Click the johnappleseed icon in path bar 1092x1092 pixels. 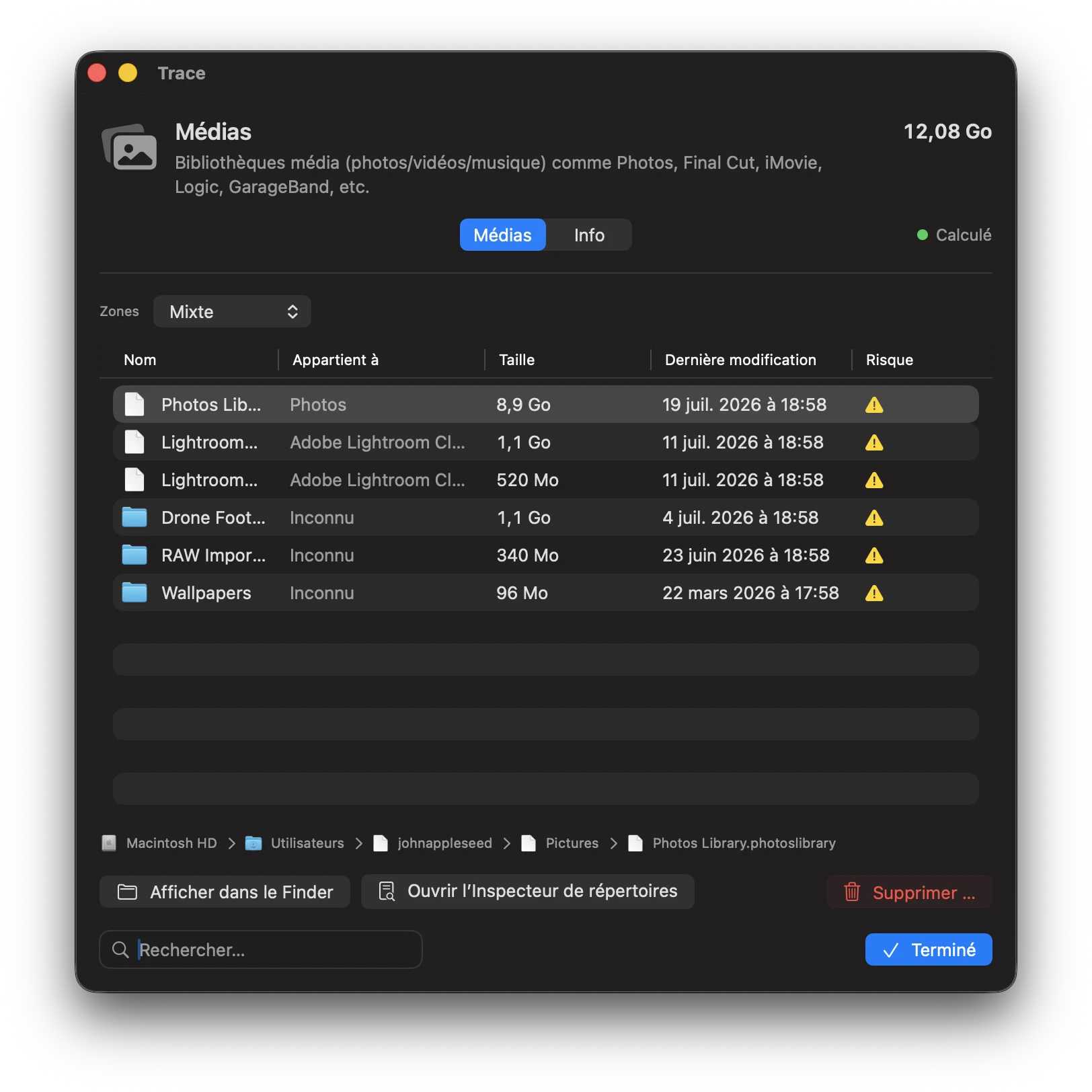381,843
